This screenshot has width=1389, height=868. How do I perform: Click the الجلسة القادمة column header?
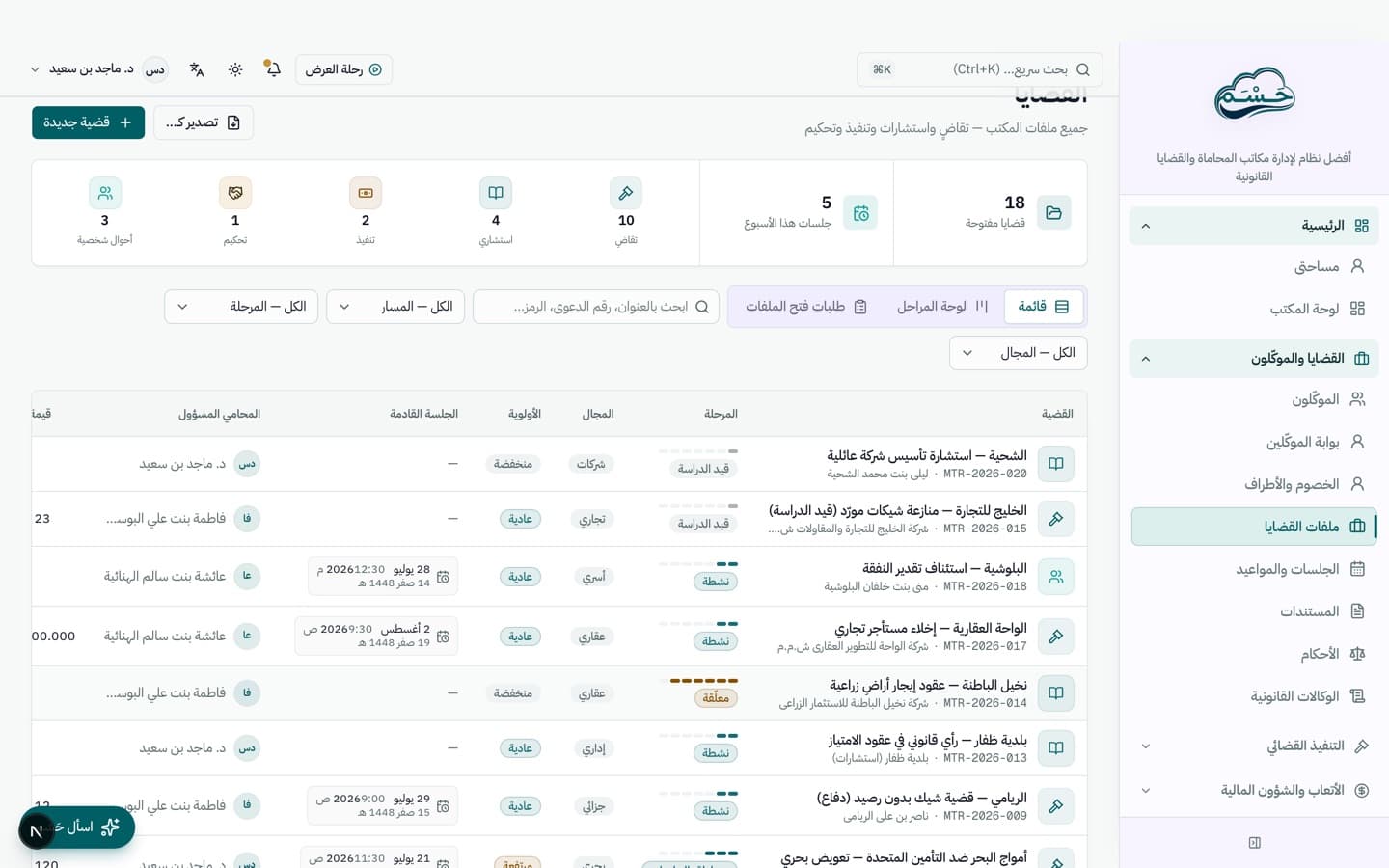423,414
